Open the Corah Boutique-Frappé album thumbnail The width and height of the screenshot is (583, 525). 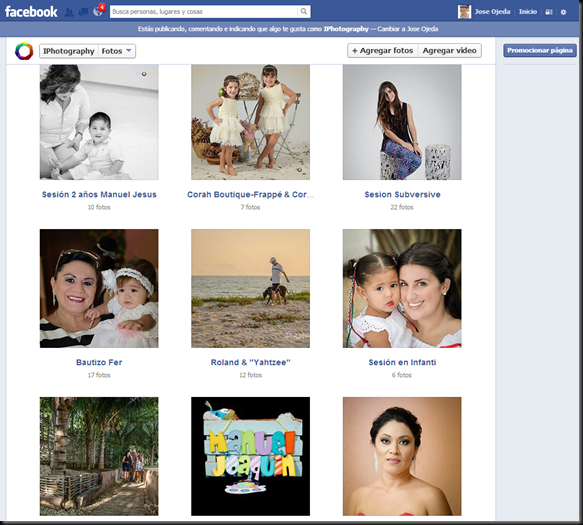[x=250, y=122]
